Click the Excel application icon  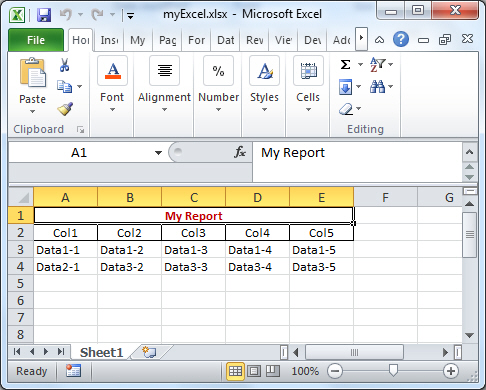click(x=17, y=15)
